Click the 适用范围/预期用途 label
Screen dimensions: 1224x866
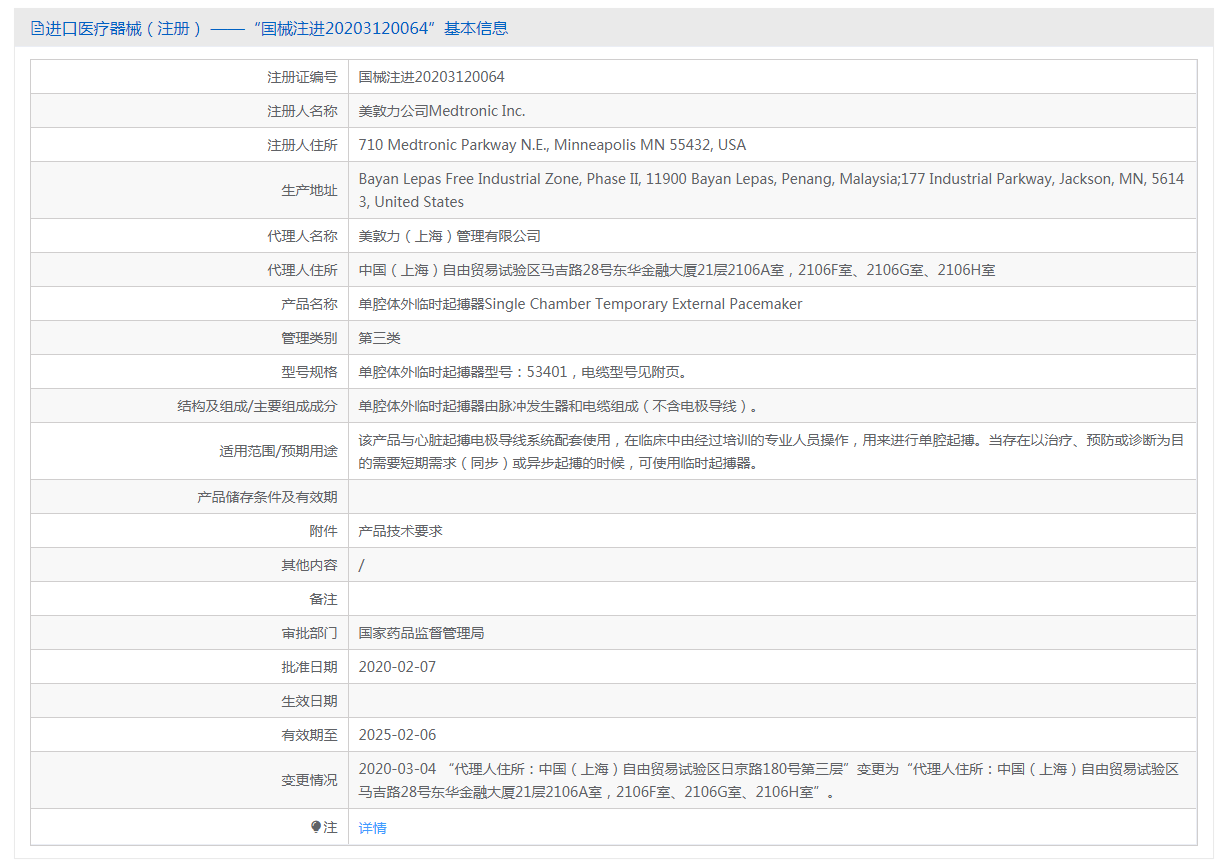[x=278, y=451]
